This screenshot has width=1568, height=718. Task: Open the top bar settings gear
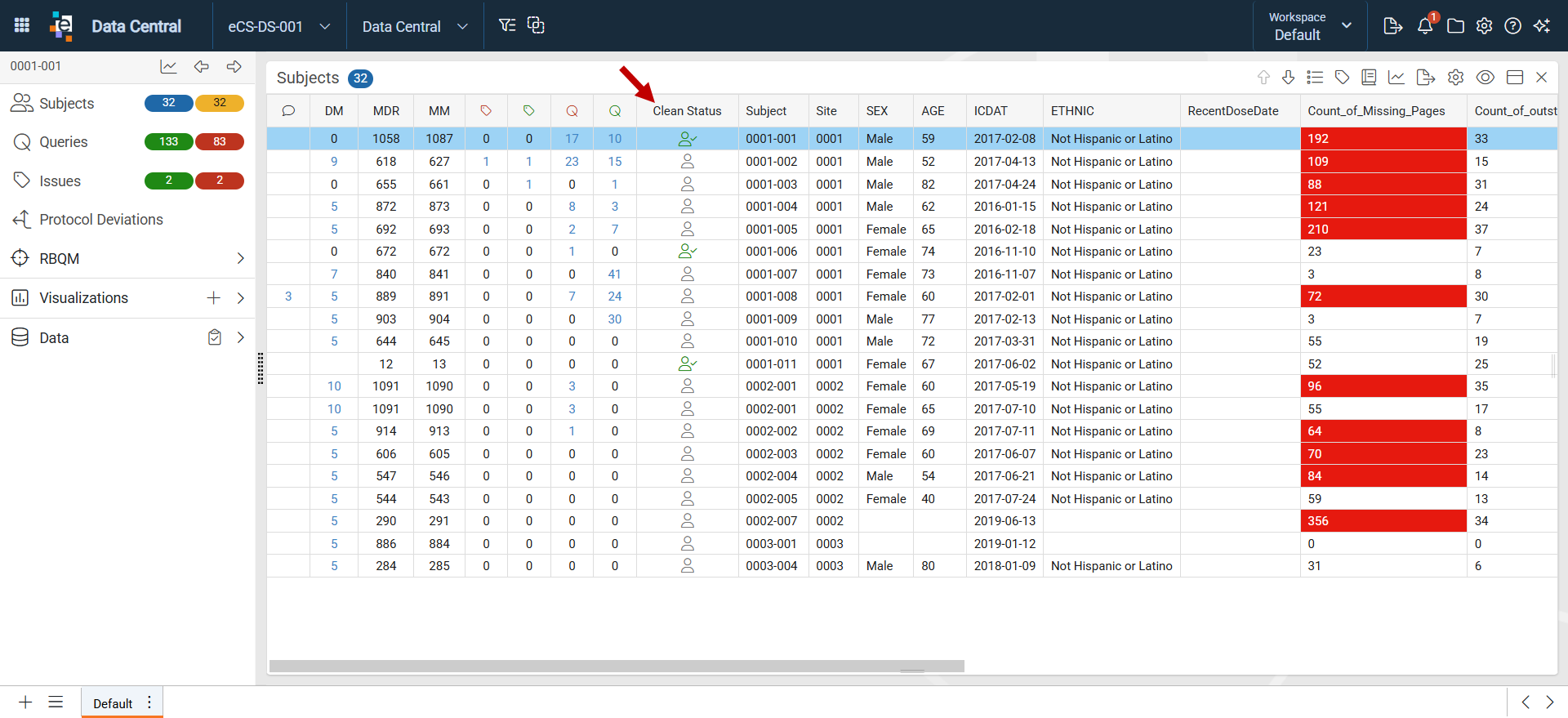(1485, 26)
